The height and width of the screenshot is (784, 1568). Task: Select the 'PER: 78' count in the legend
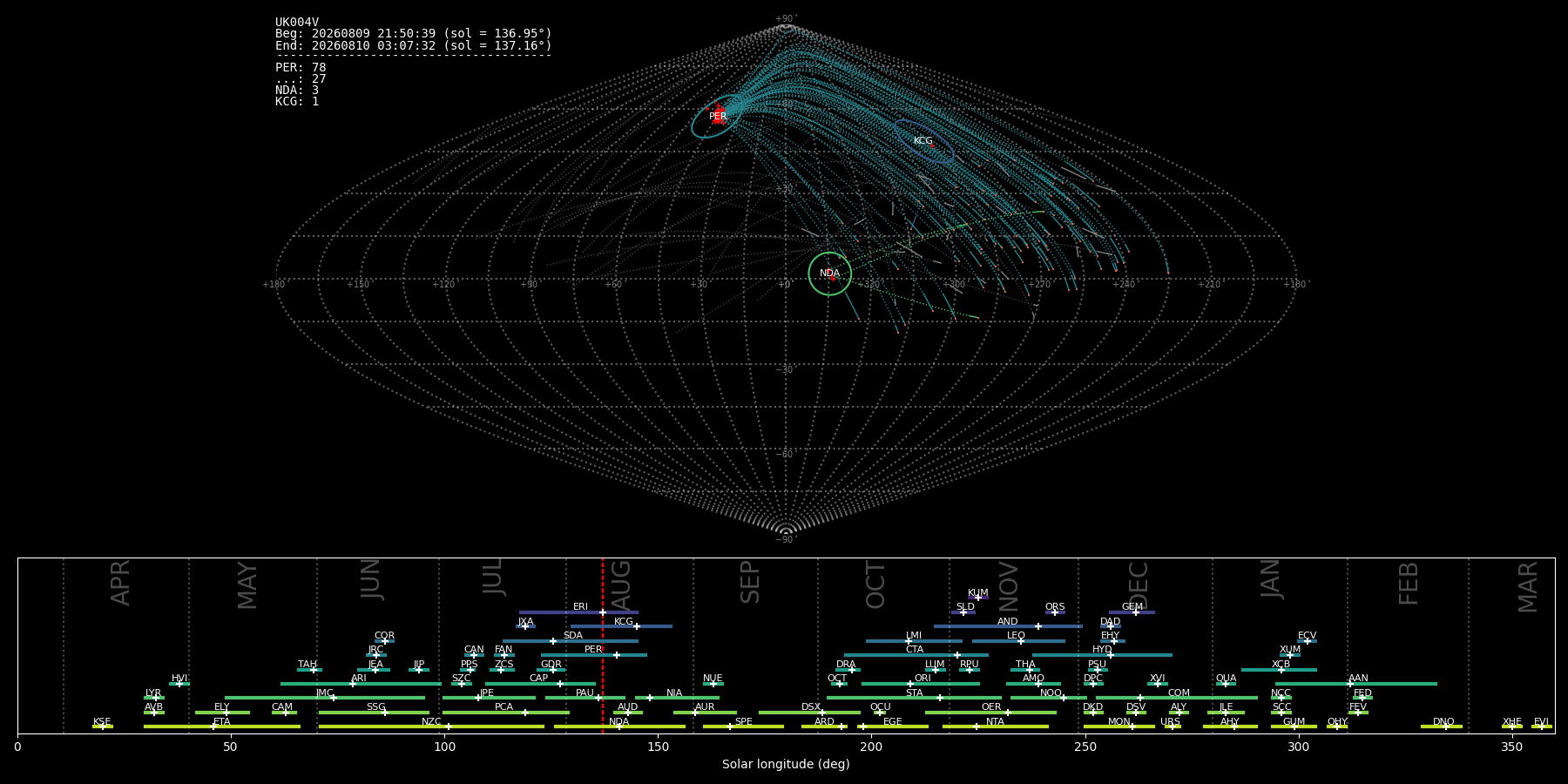coord(301,67)
